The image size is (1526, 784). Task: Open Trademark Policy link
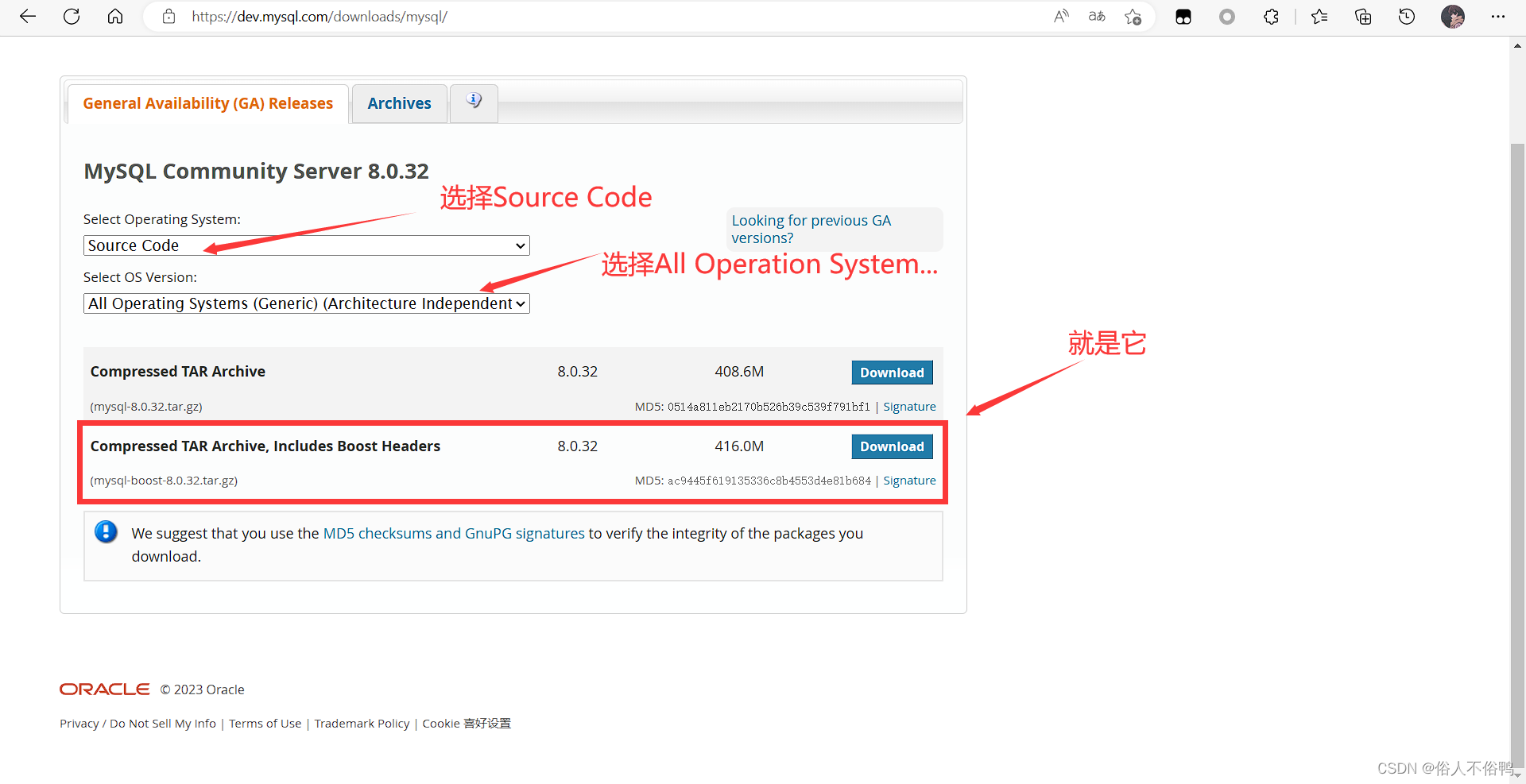[x=362, y=724]
